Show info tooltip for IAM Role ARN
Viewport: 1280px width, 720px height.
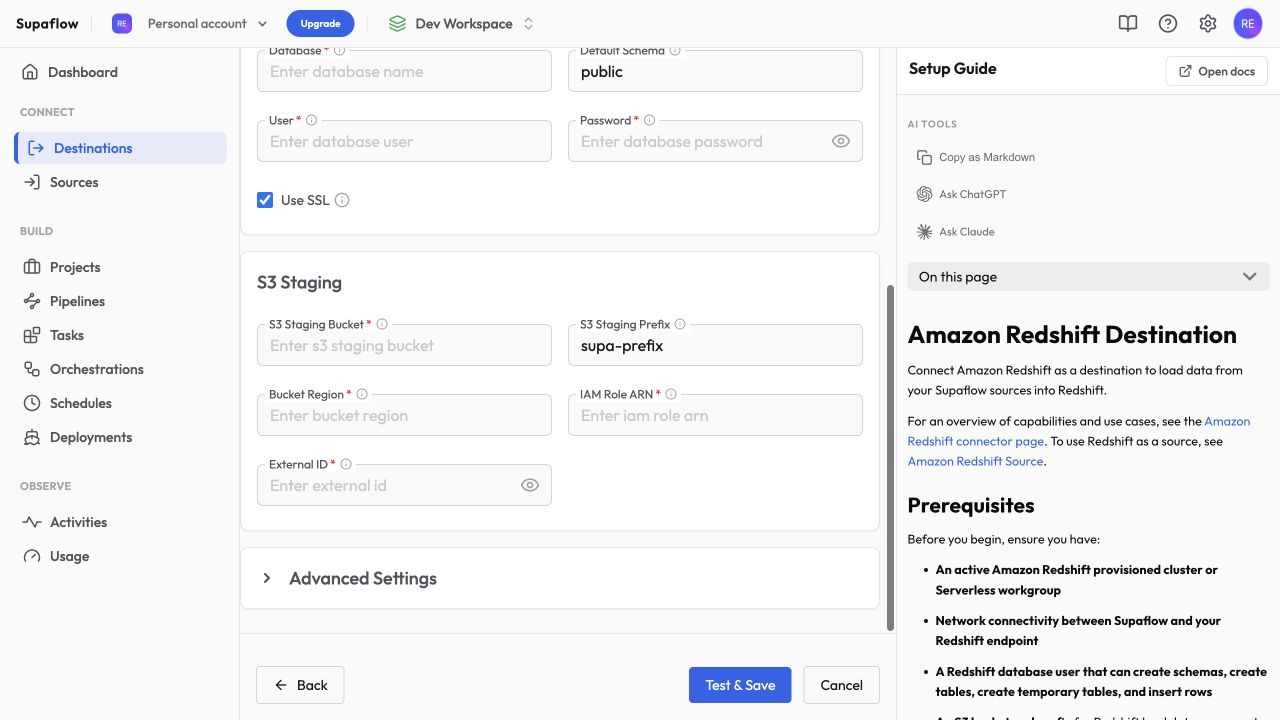click(671, 394)
